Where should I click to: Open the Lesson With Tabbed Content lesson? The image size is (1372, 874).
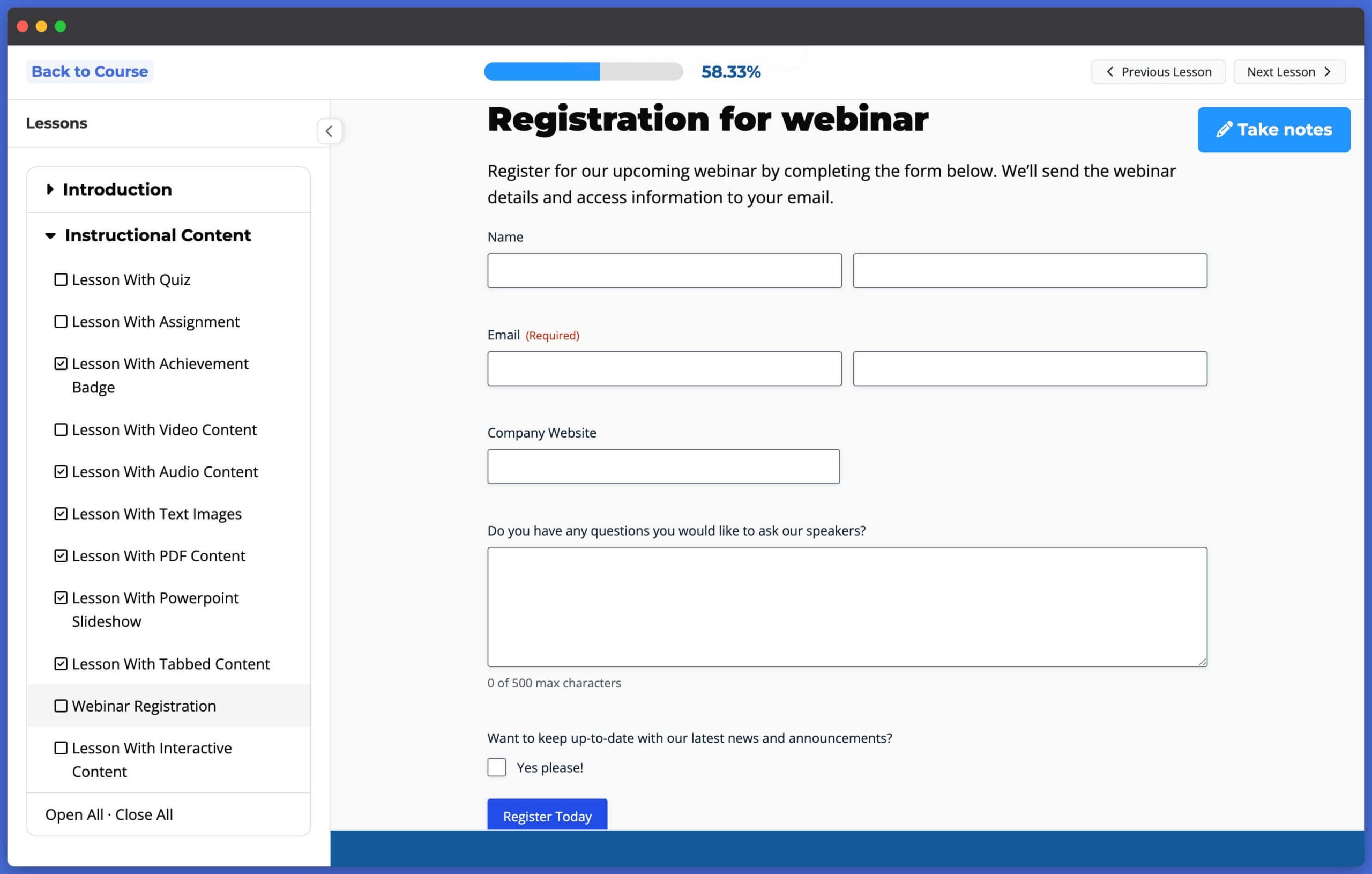coord(171,664)
